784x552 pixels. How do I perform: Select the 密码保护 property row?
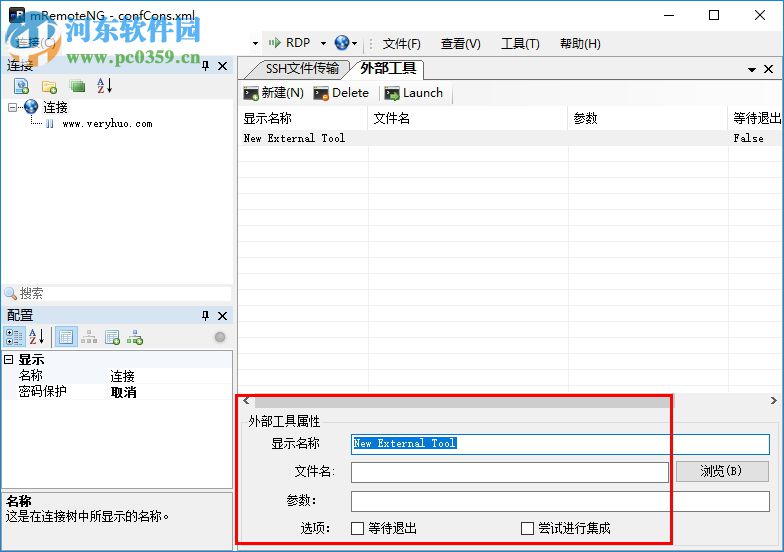point(118,392)
